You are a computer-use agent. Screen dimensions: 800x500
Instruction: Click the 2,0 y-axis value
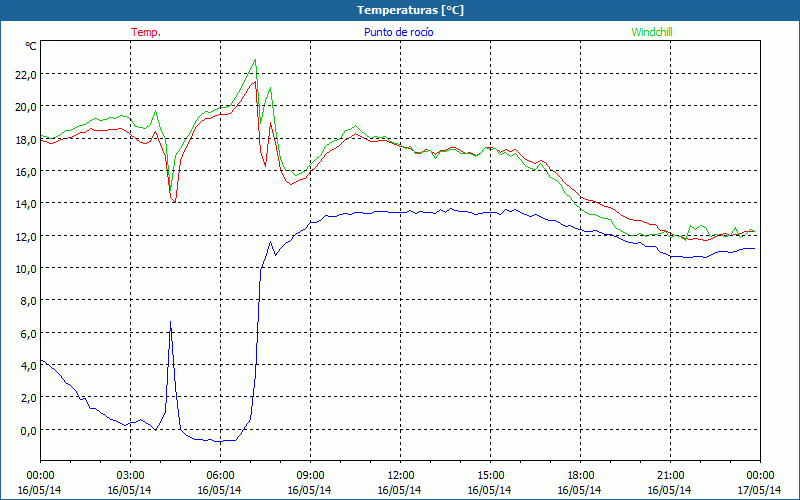click(x=29, y=398)
